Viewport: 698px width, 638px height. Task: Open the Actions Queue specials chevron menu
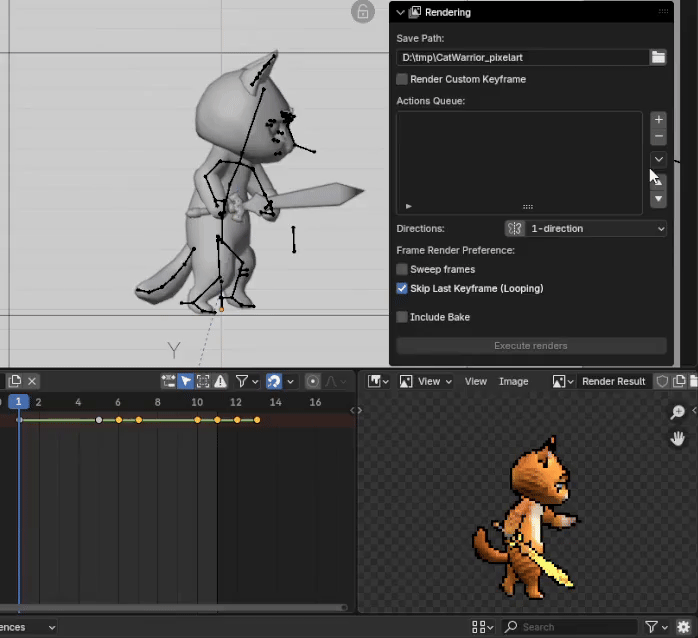[658, 159]
